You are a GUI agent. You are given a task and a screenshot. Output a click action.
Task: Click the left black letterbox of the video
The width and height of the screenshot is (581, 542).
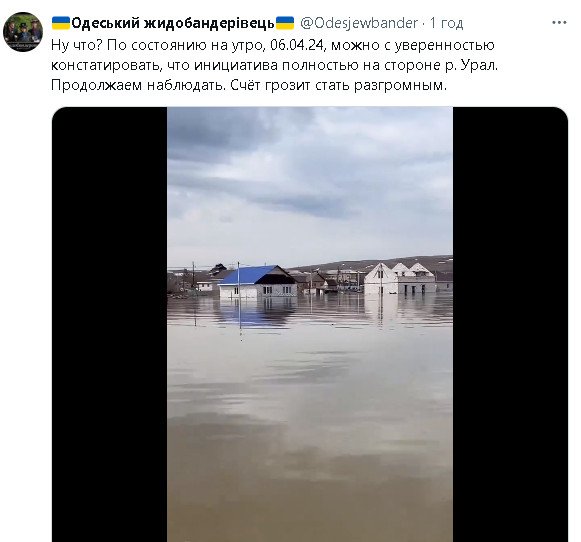pyautogui.click(x=110, y=324)
